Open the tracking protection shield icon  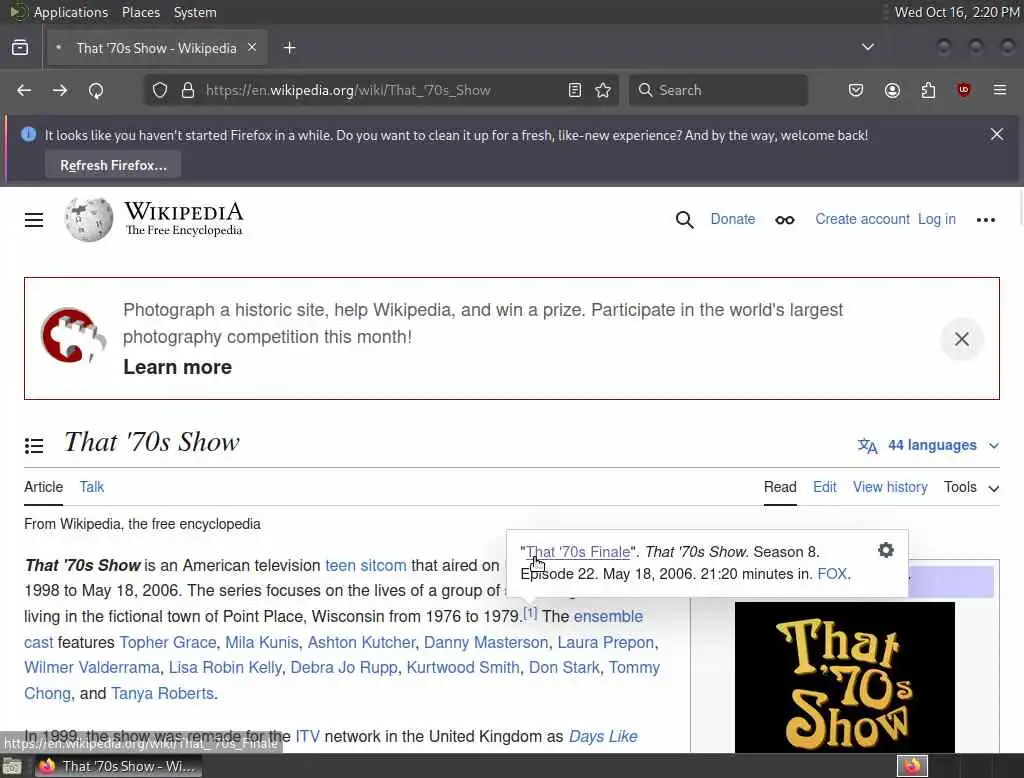[160, 90]
